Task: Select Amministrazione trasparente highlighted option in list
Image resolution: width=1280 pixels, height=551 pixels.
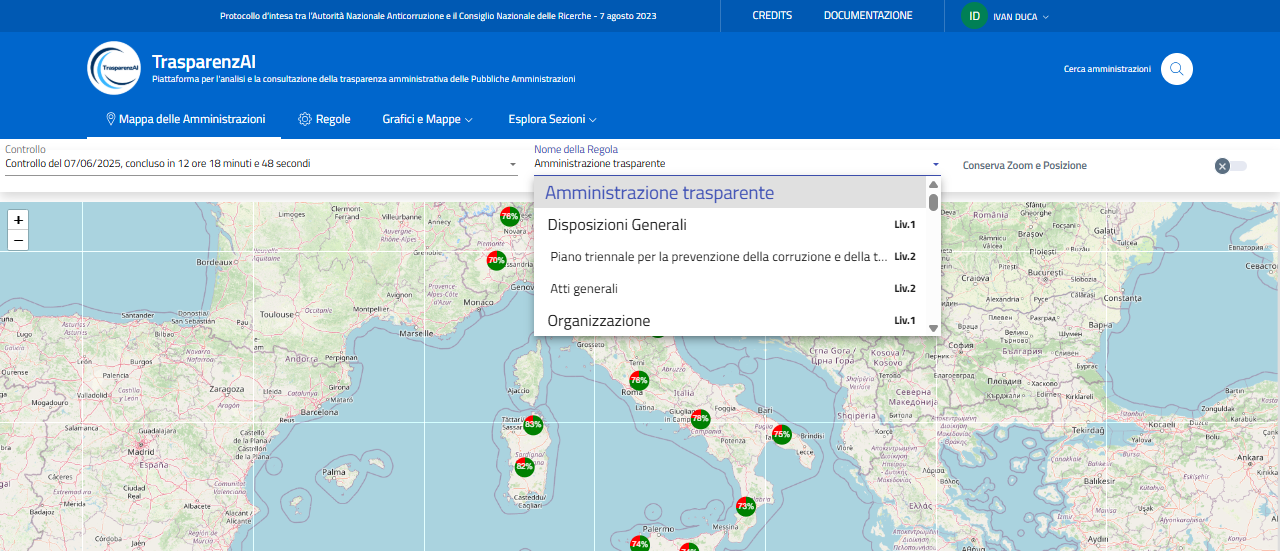Action: tap(730, 192)
